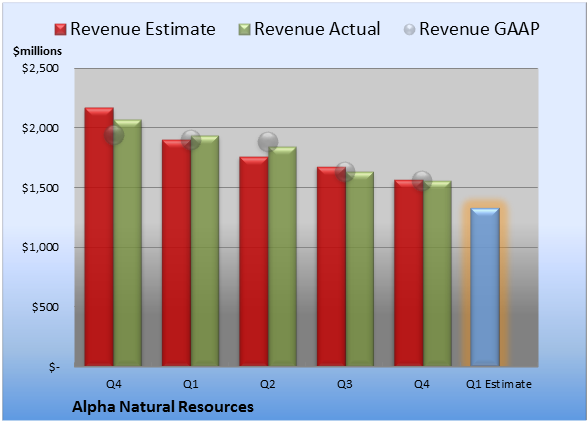Click the 'Q3' category label
588x422 pixels.
pos(345,384)
